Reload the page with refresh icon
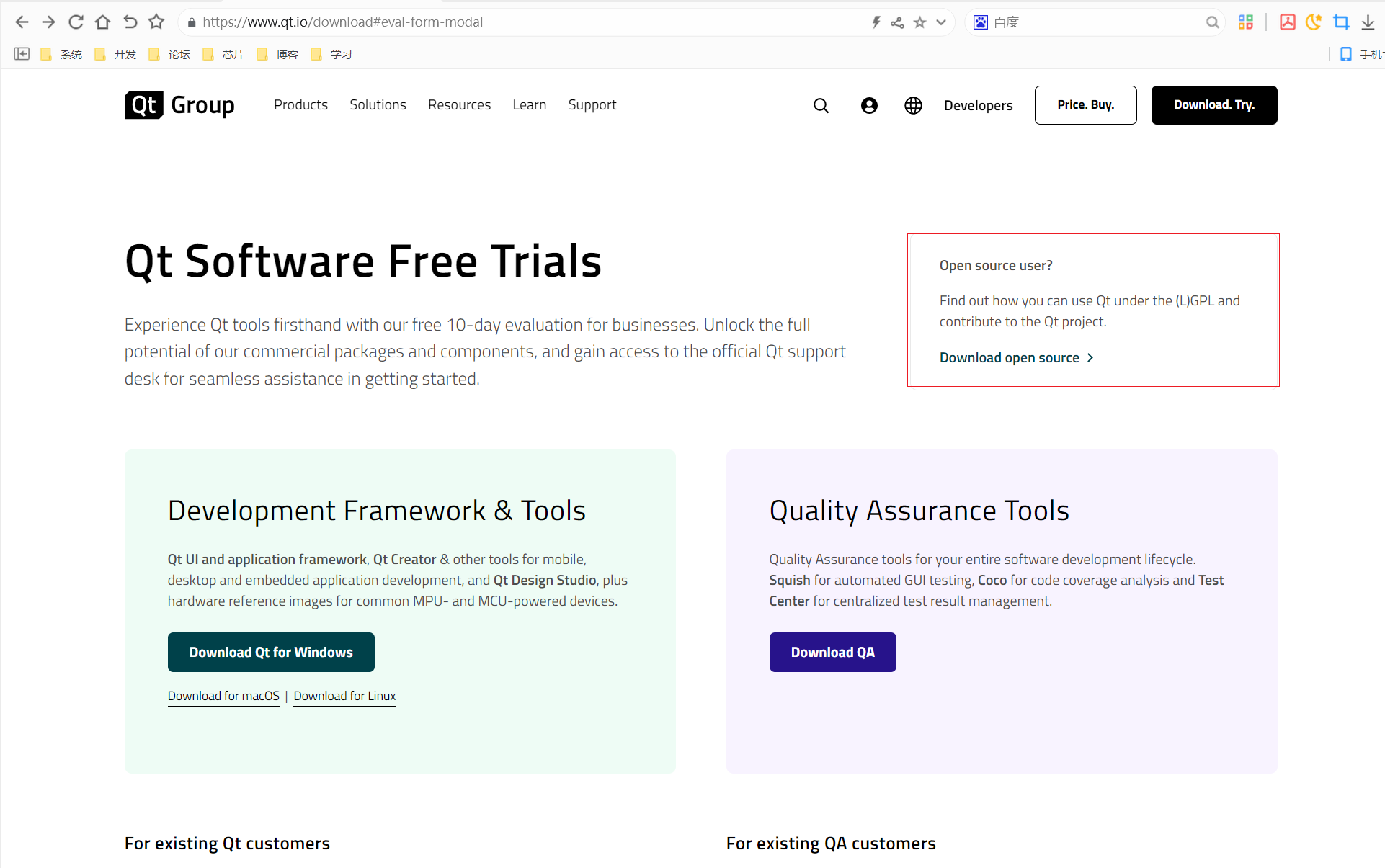Image resolution: width=1385 pixels, height=868 pixels. [x=76, y=22]
